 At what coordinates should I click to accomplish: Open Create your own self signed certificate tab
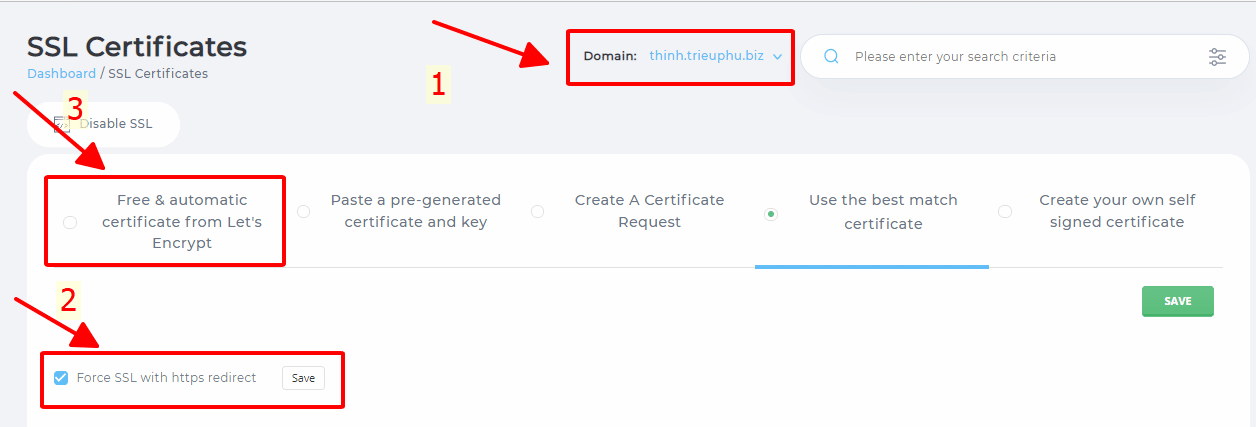coord(1116,211)
